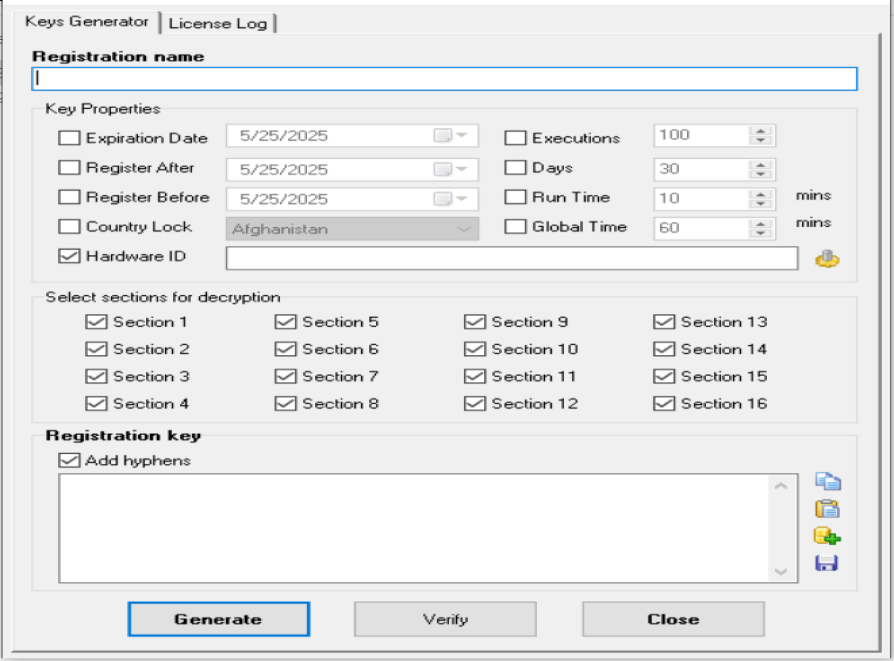Uncheck Section 9 for decryption
Viewport: 894px width, 661px height.
[474, 322]
